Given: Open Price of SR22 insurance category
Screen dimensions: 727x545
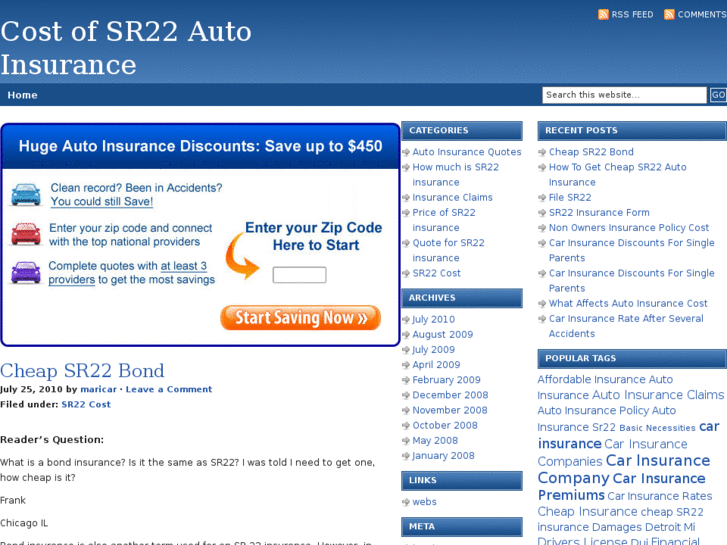Looking at the screenshot, I should click(444, 220).
